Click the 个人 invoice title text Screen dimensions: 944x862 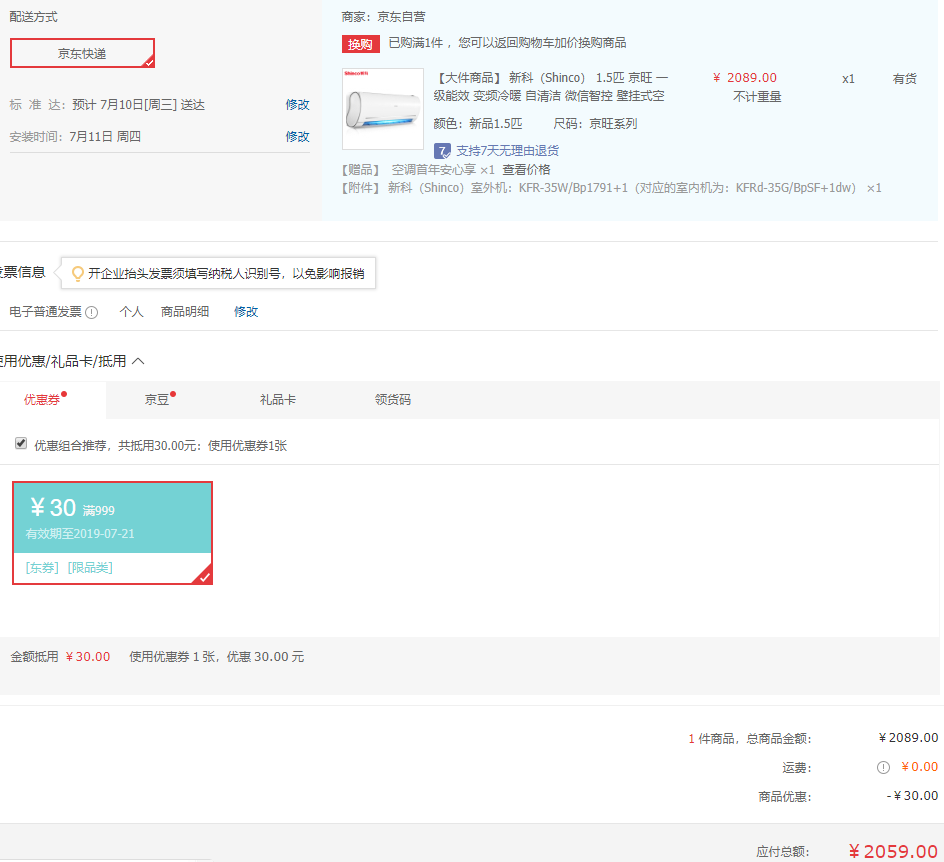(x=131, y=312)
